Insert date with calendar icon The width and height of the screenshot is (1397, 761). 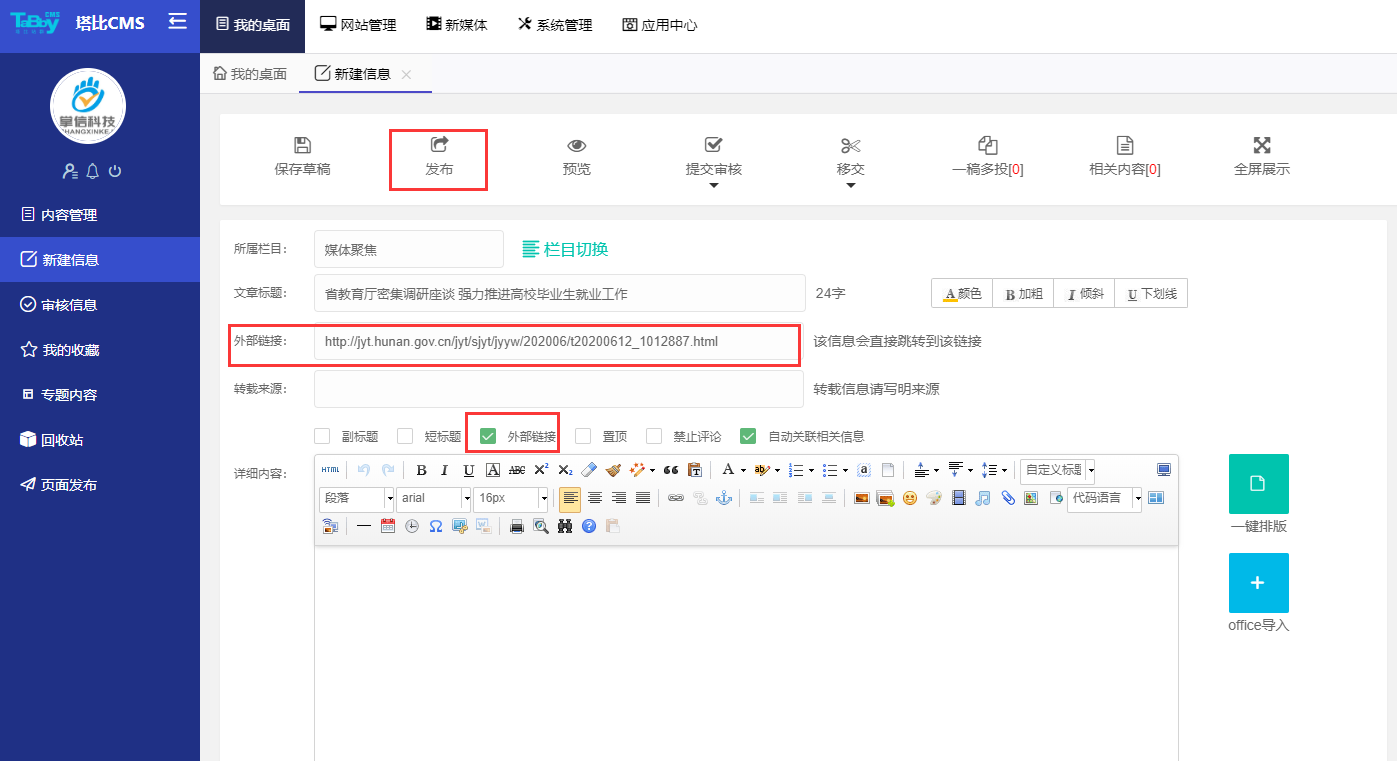click(x=388, y=526)
